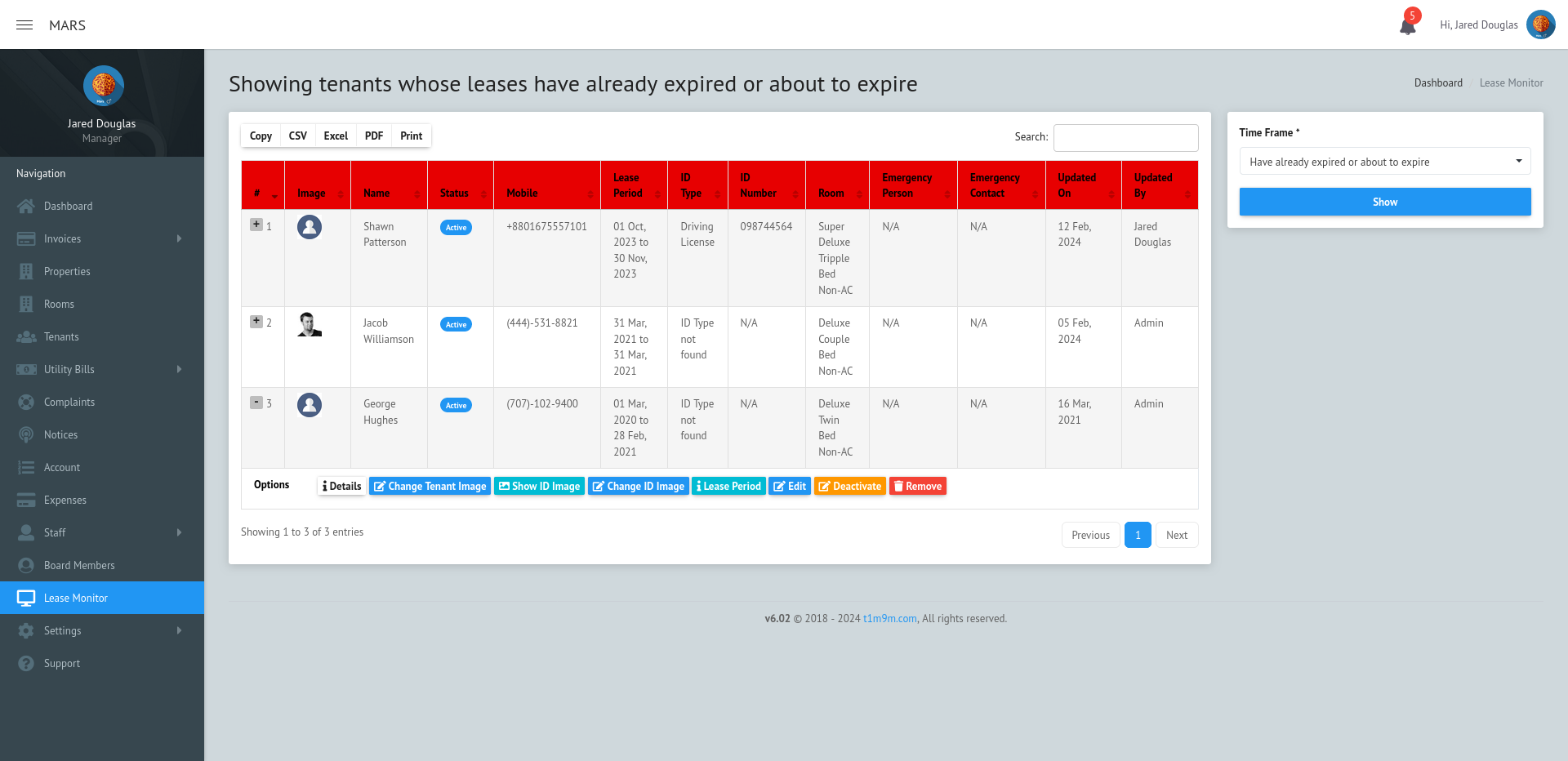Viewport: 1568px width, 761px height.
Task: Open the Time Frame dropdown
Action: point(1385,162)
